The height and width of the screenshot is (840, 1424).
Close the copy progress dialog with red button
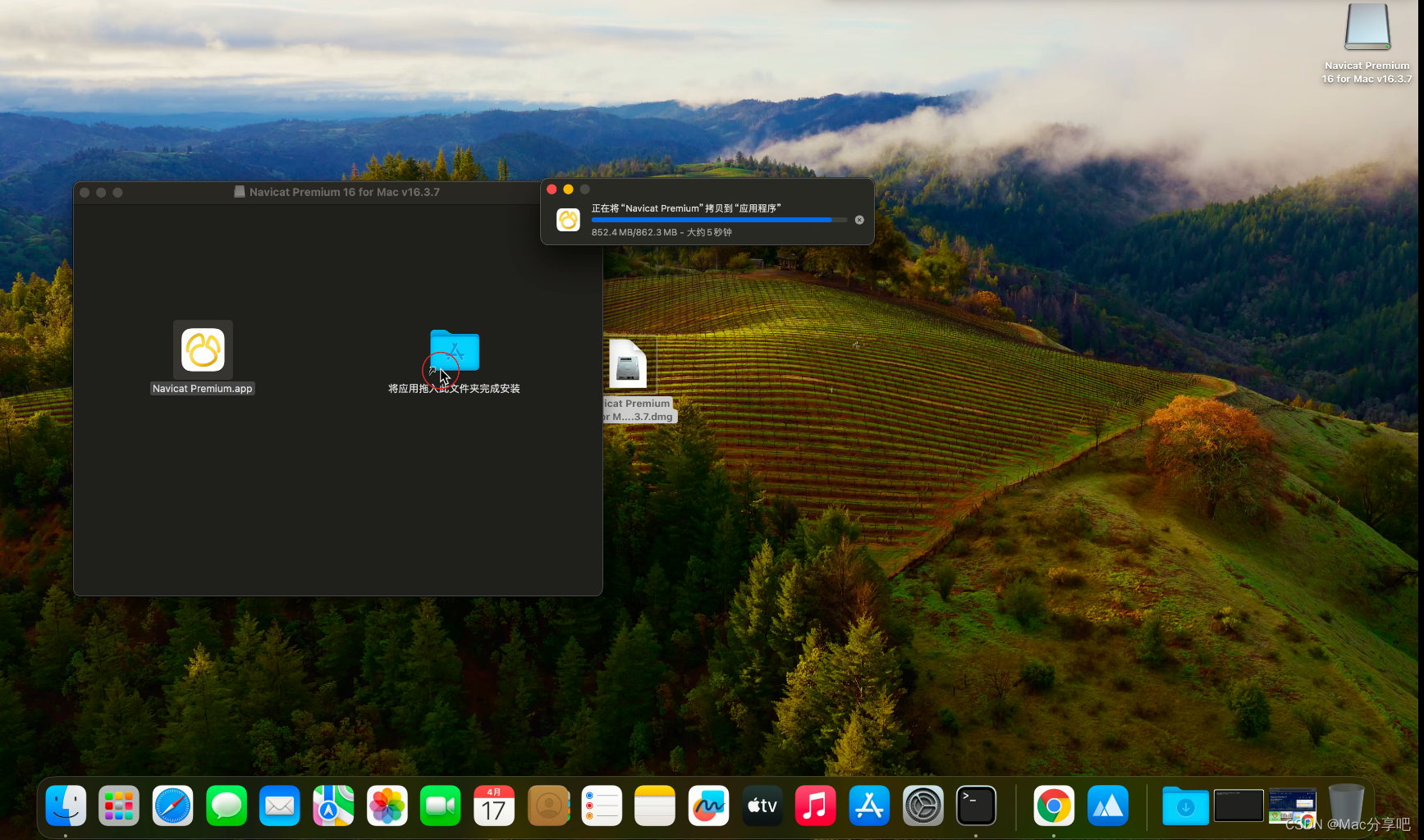[552, 189]
